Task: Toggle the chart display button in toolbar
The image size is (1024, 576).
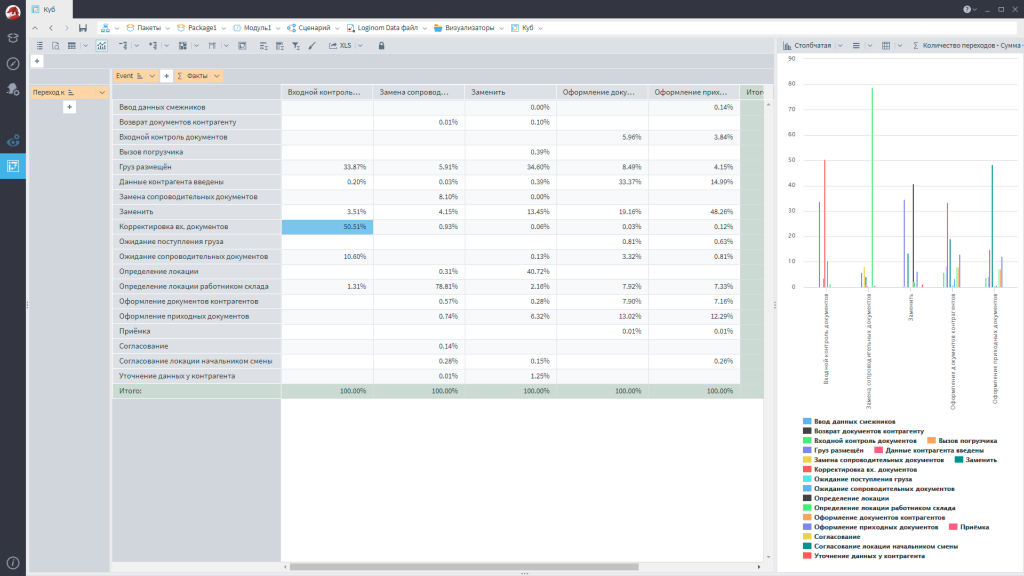Action: pyautogui.click(x=101, y=45)
